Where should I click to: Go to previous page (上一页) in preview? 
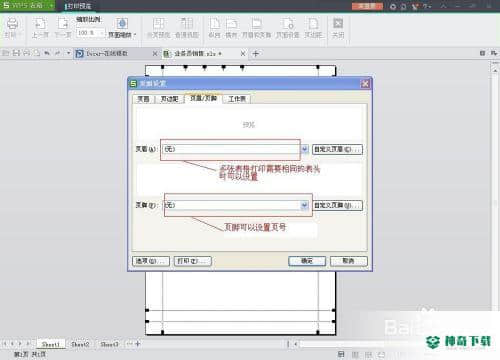tap(40, 28)
